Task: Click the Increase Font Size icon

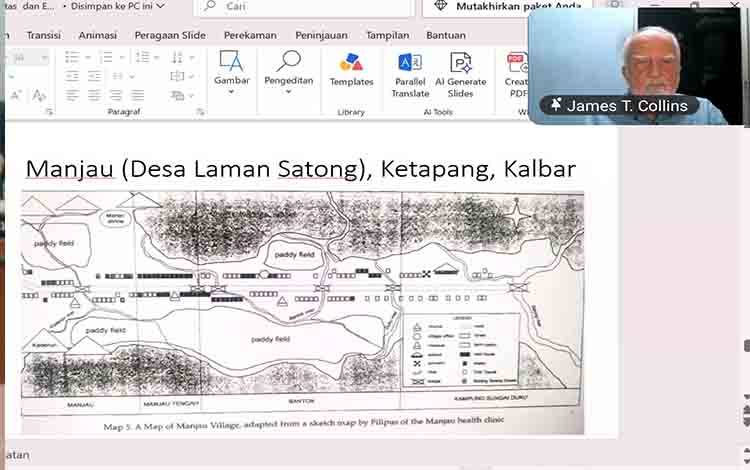Action: pyautogui.click(x=16, y=95)
